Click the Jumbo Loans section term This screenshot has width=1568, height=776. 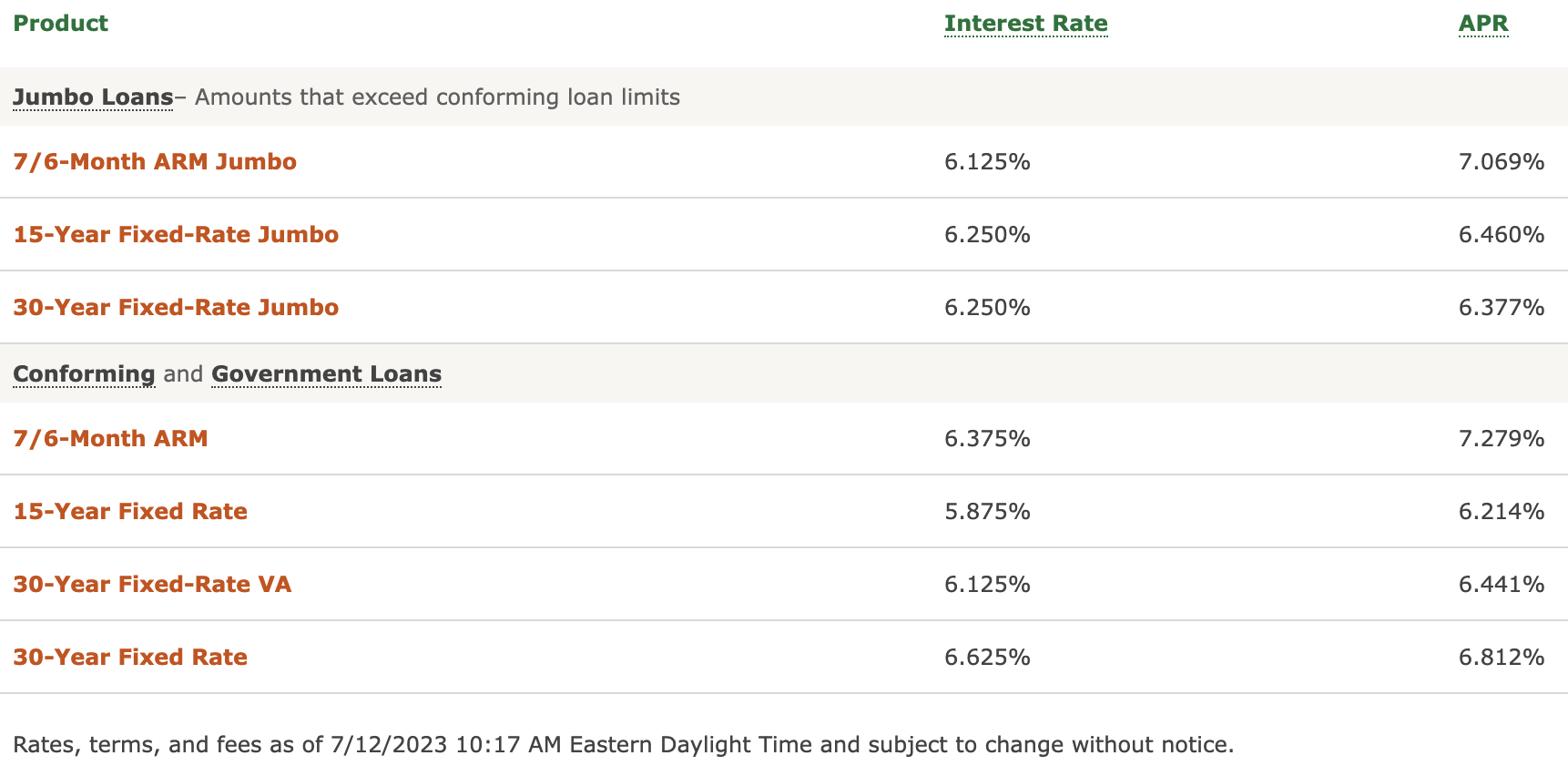pos(93,97)
